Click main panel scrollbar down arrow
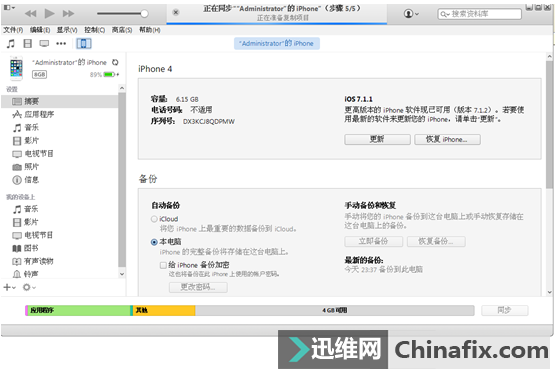 pos(549,292)
